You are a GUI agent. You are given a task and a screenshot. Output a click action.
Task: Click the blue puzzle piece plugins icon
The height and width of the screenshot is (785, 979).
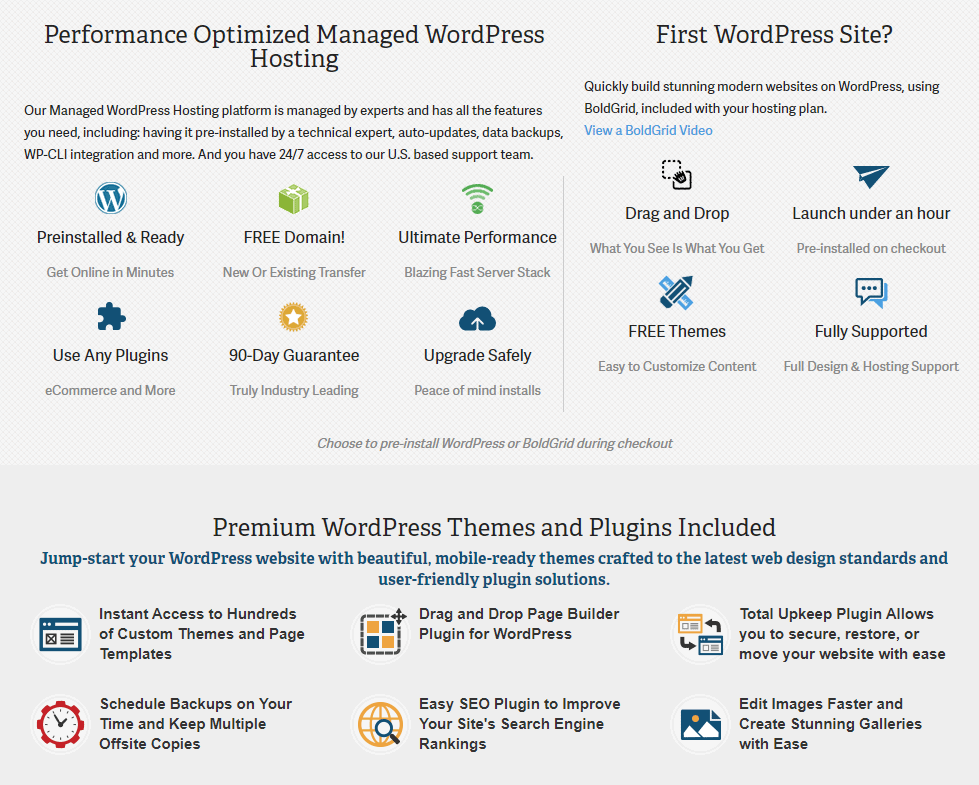point(111,317)
